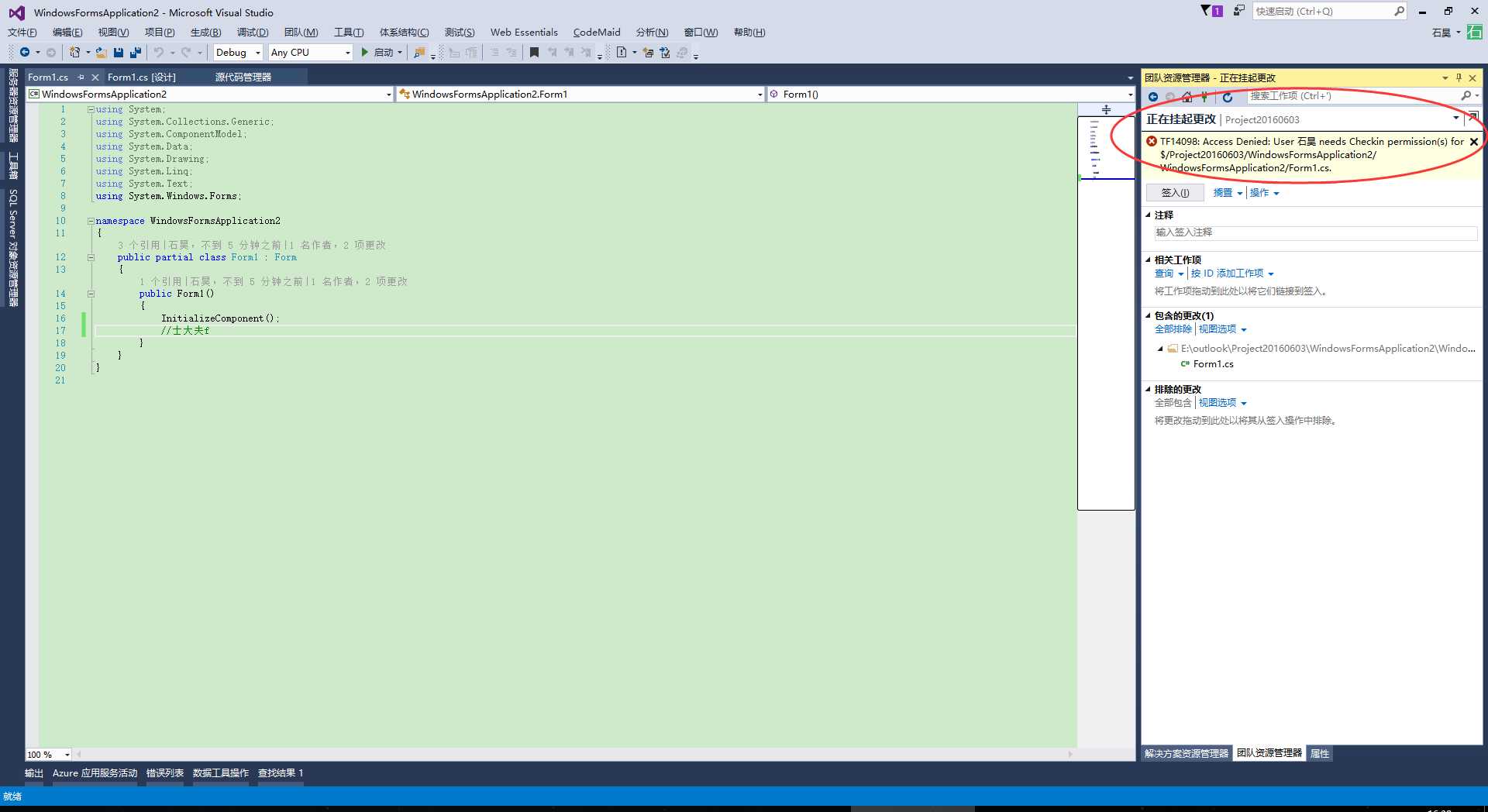Click the Open File folder icon
Screen dimensions: 1488x812
(102, 52)
